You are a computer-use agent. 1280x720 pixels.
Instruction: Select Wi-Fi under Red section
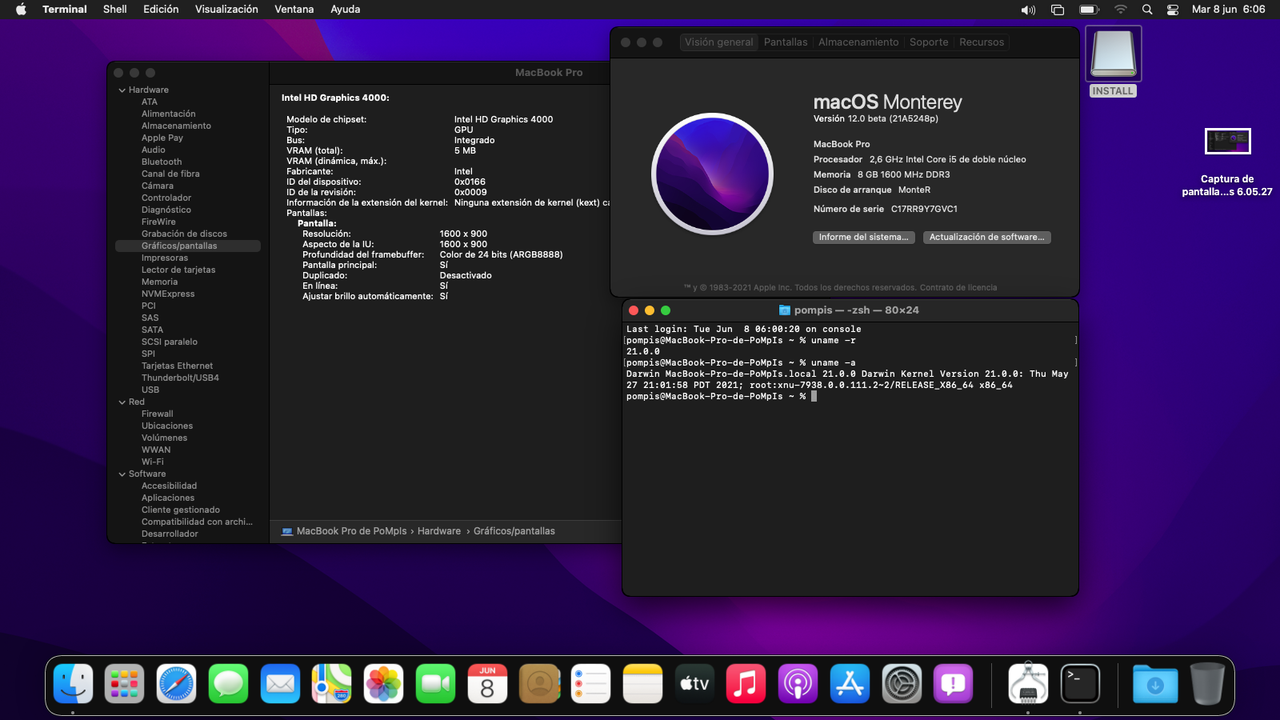click(x=152, y=462)
